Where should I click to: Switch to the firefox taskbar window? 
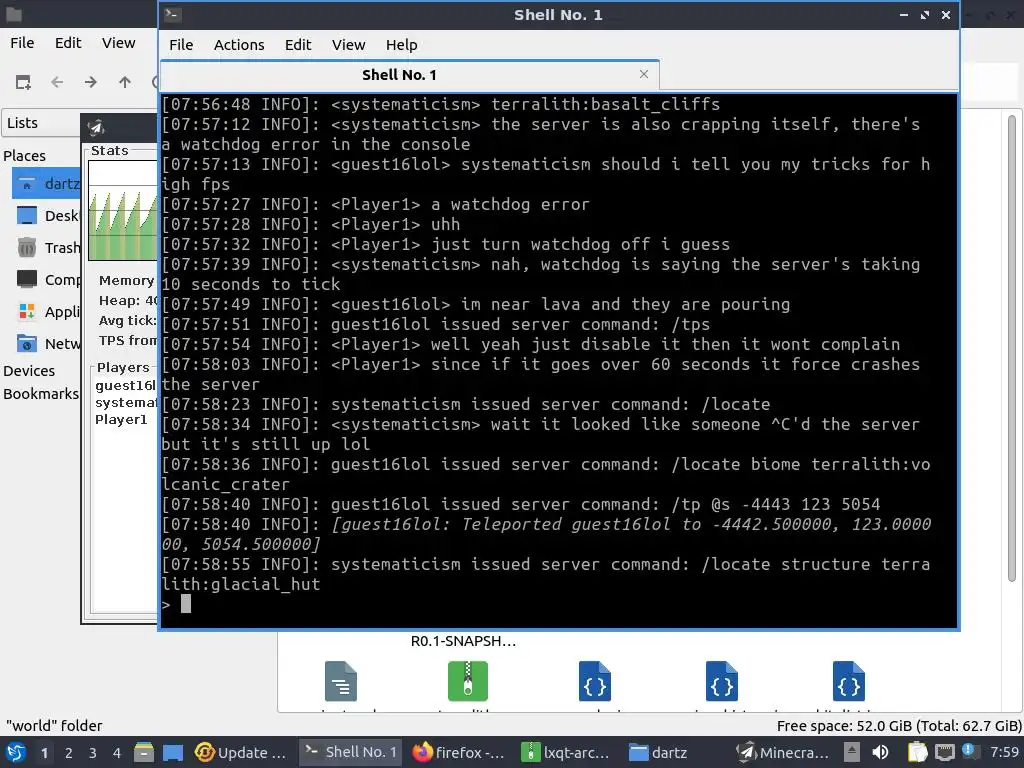[460, 753]
